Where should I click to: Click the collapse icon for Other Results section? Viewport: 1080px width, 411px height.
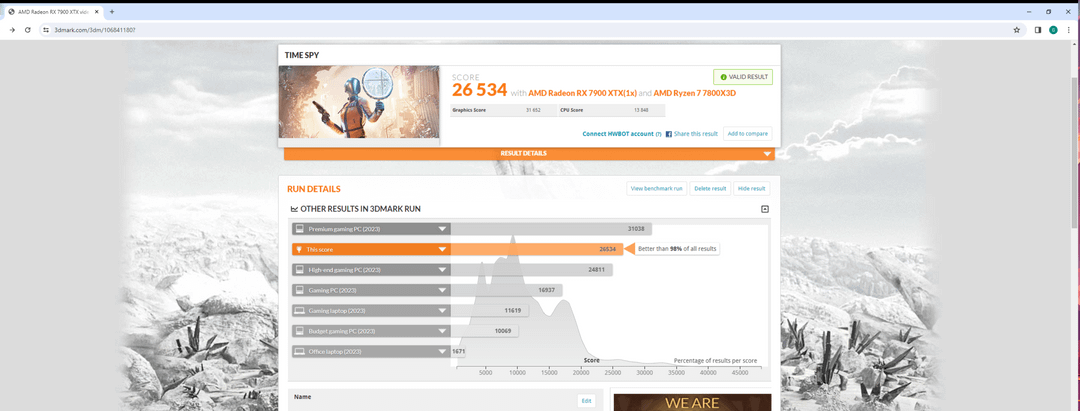tap(765, 209)
